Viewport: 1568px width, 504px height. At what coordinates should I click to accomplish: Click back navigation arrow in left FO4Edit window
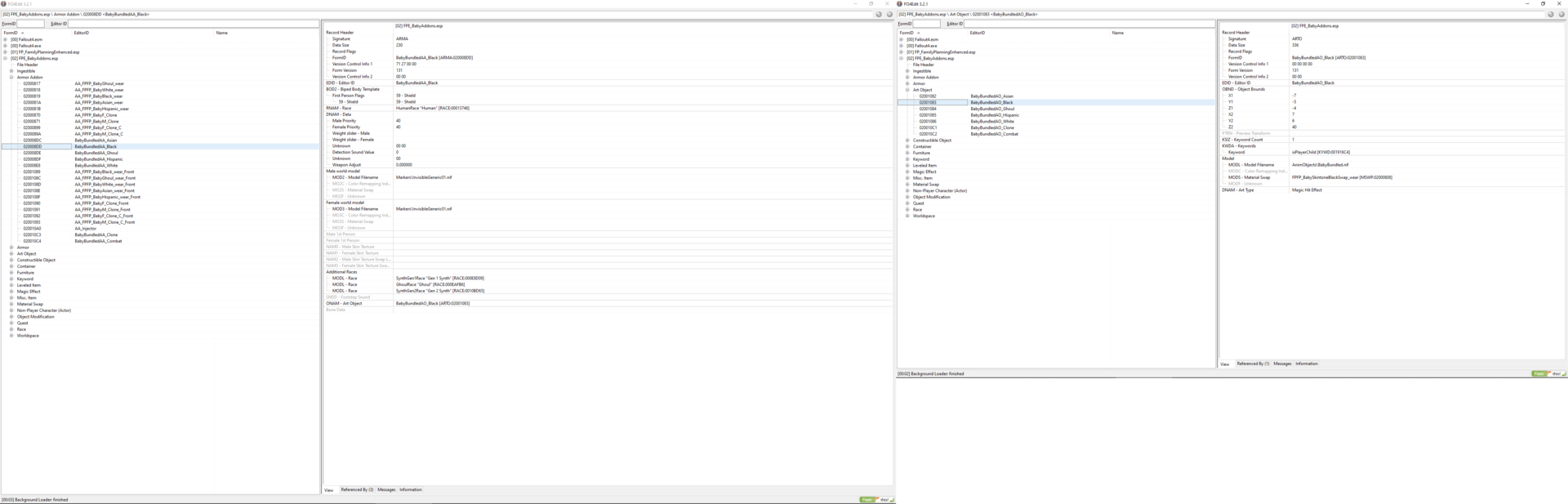pyautogui.click(x=879, y=14)
